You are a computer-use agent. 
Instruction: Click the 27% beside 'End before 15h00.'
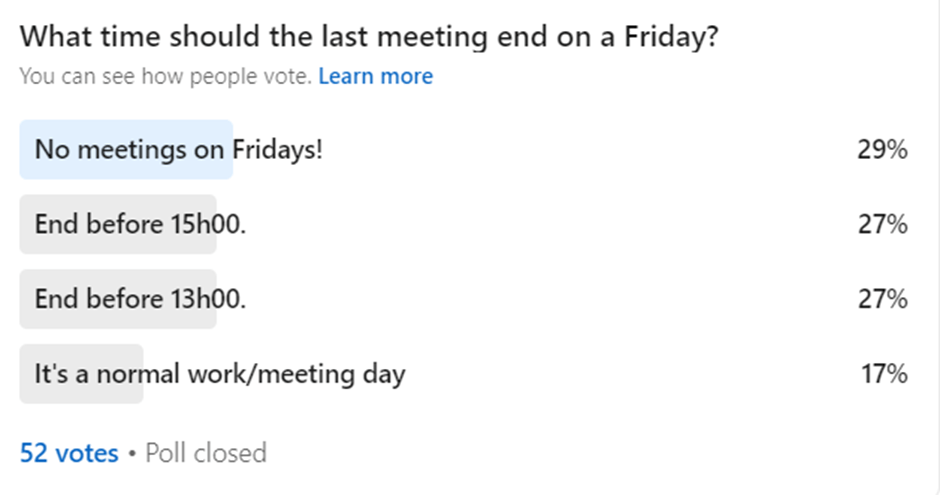click(881, 225)
